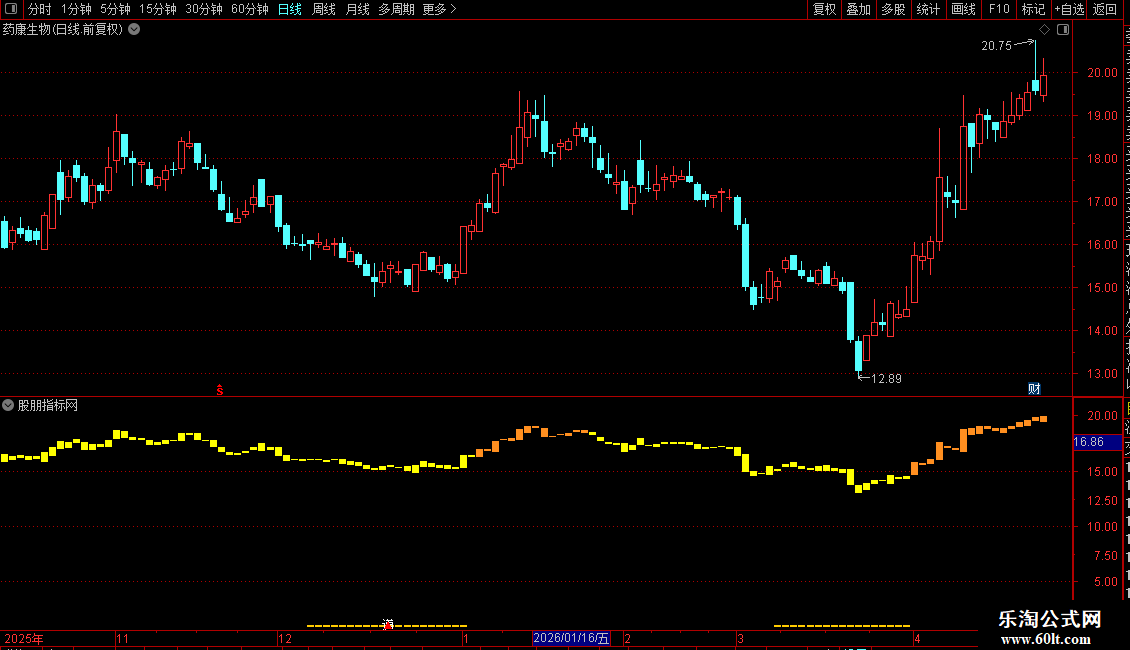Click the 16.86 indicator value box
1130x650 pixels.
point(1096,442)
